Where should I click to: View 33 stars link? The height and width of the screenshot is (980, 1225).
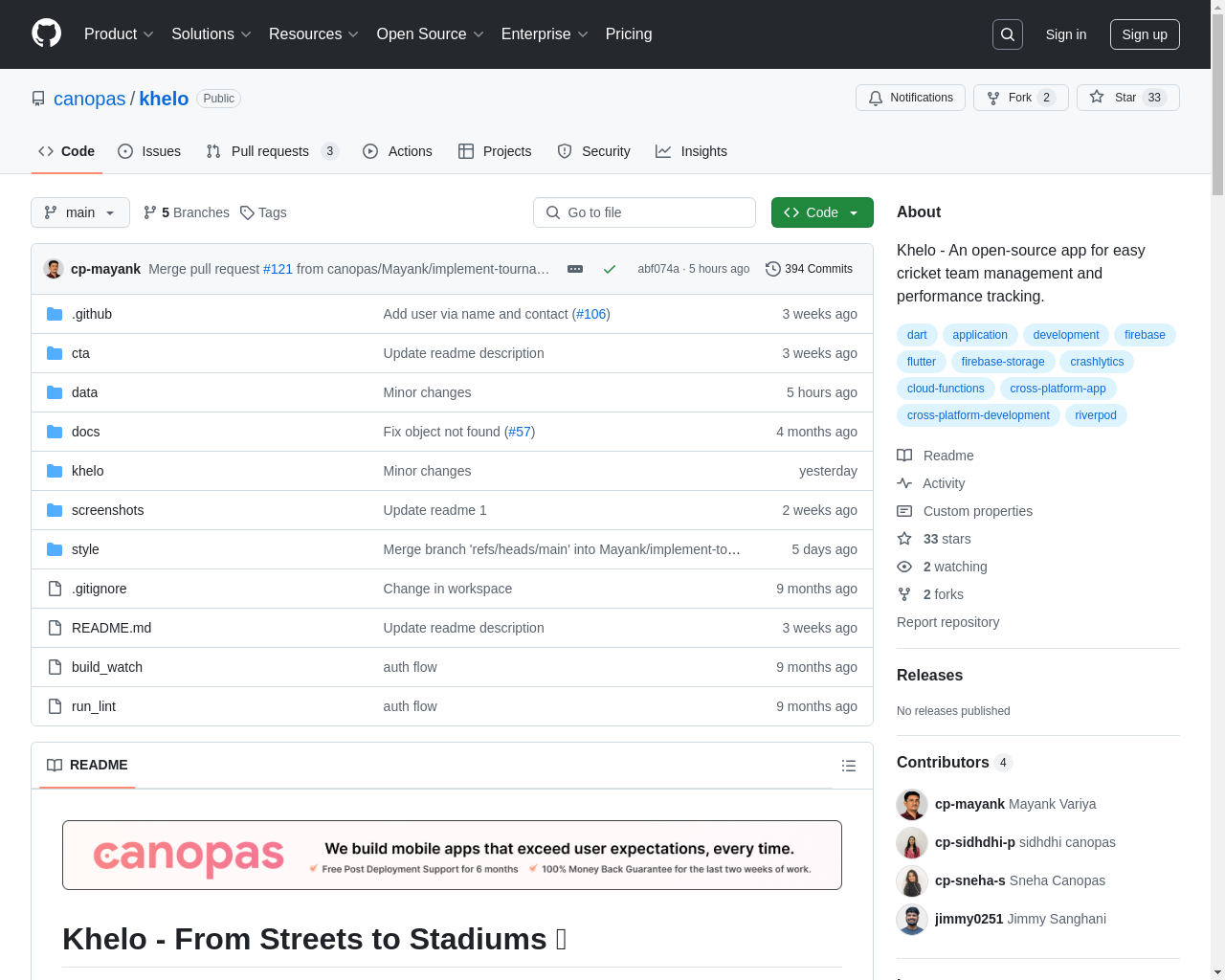pyautogui.click(x=934, y=539)
